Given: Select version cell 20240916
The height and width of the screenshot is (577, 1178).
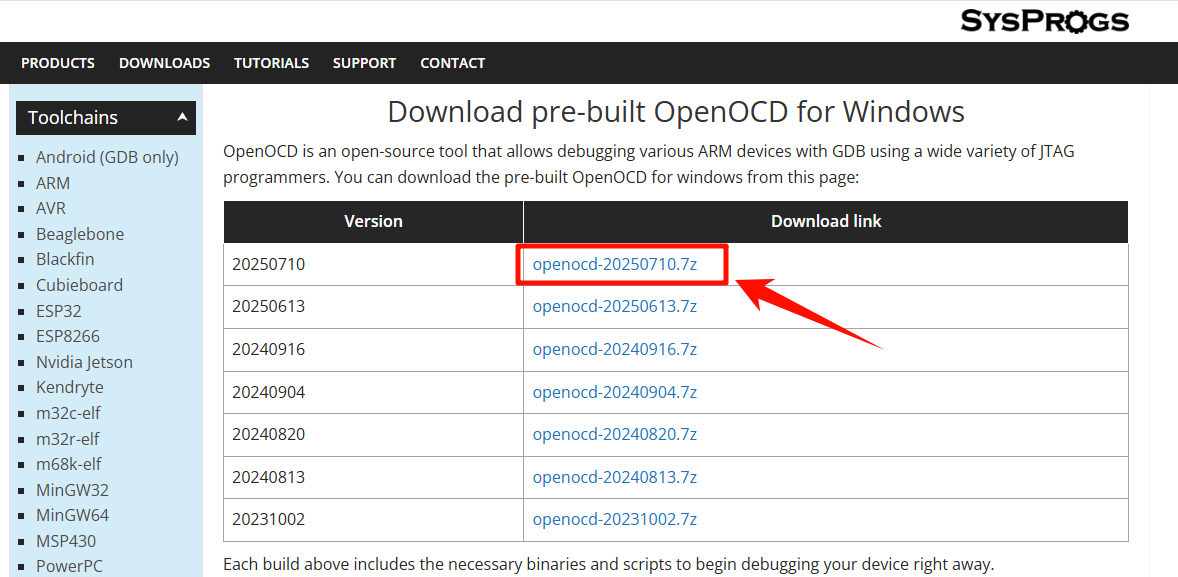Looking at the screenshot, I should click(373, 349).
